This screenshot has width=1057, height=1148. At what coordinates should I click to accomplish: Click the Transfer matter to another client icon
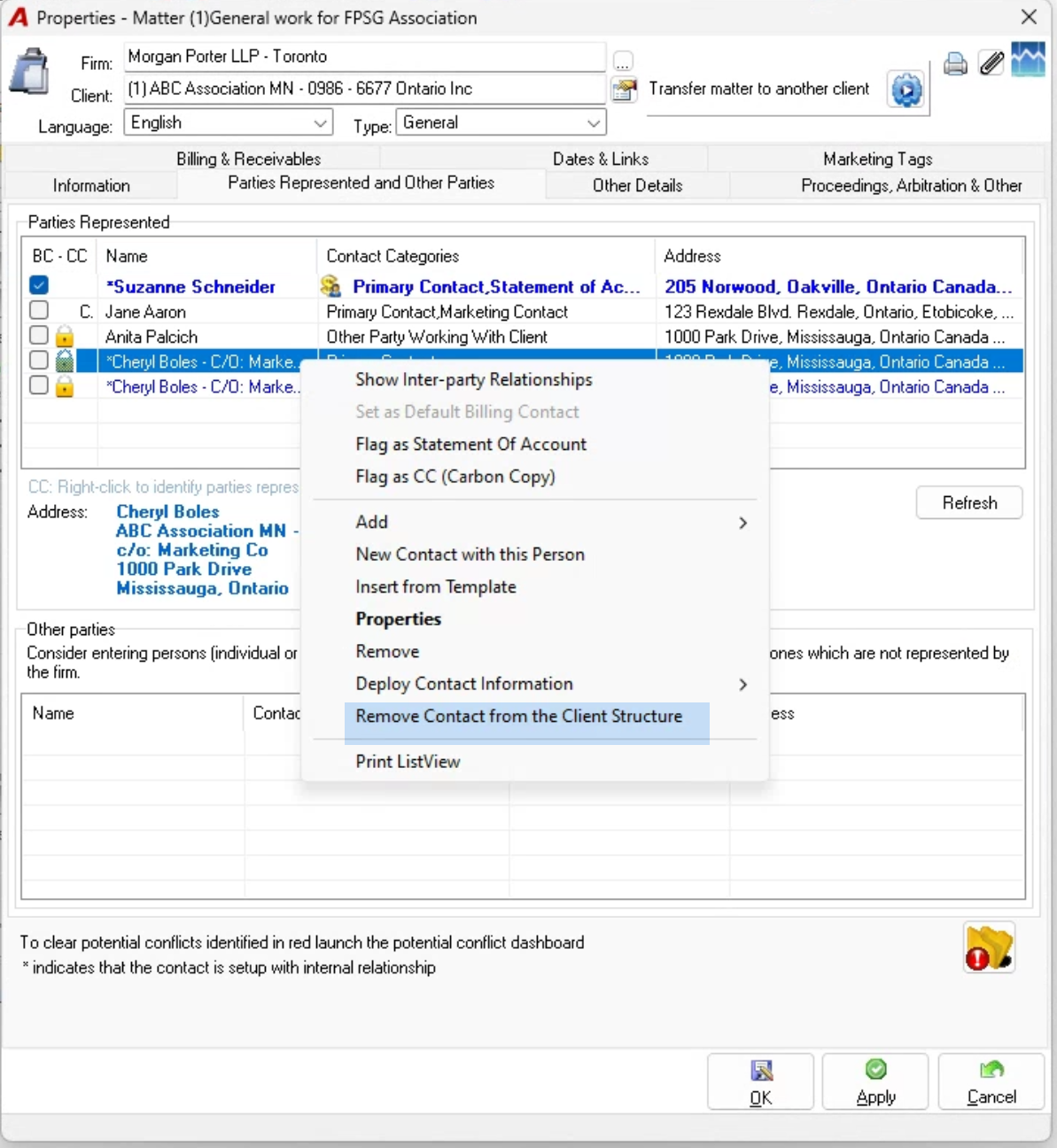(x=906, y=90)
